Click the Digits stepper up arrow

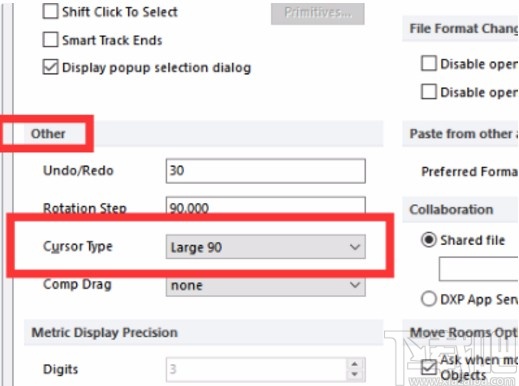click(354, 364)
